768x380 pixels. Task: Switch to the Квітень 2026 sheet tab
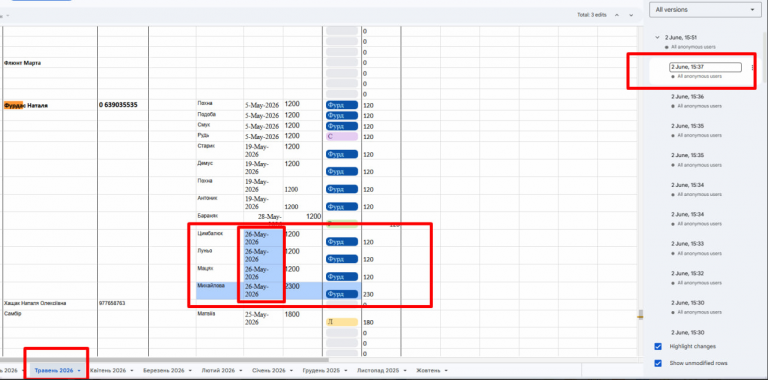click(108, 371)
